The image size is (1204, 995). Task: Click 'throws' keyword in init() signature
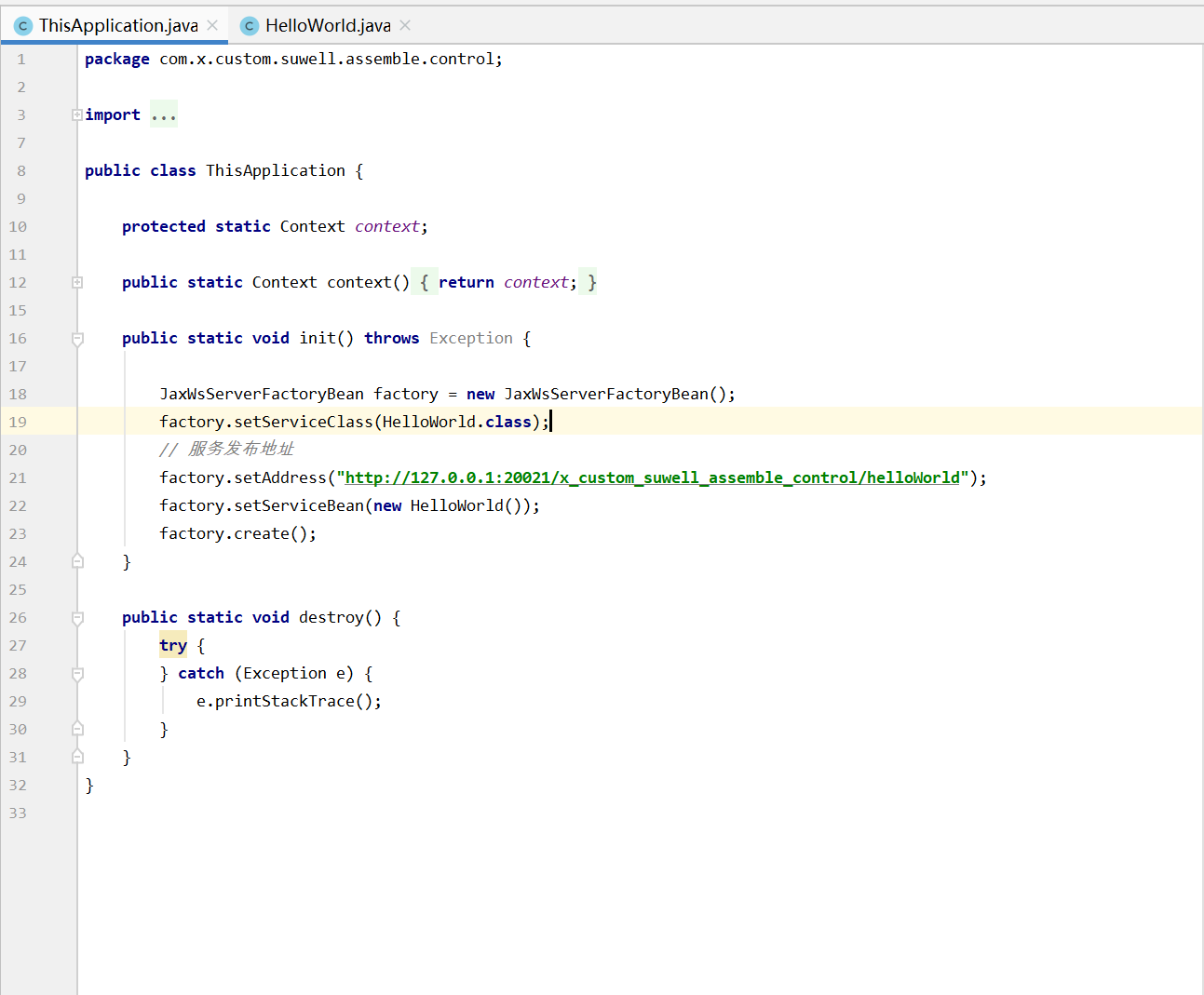pos(392,338)
